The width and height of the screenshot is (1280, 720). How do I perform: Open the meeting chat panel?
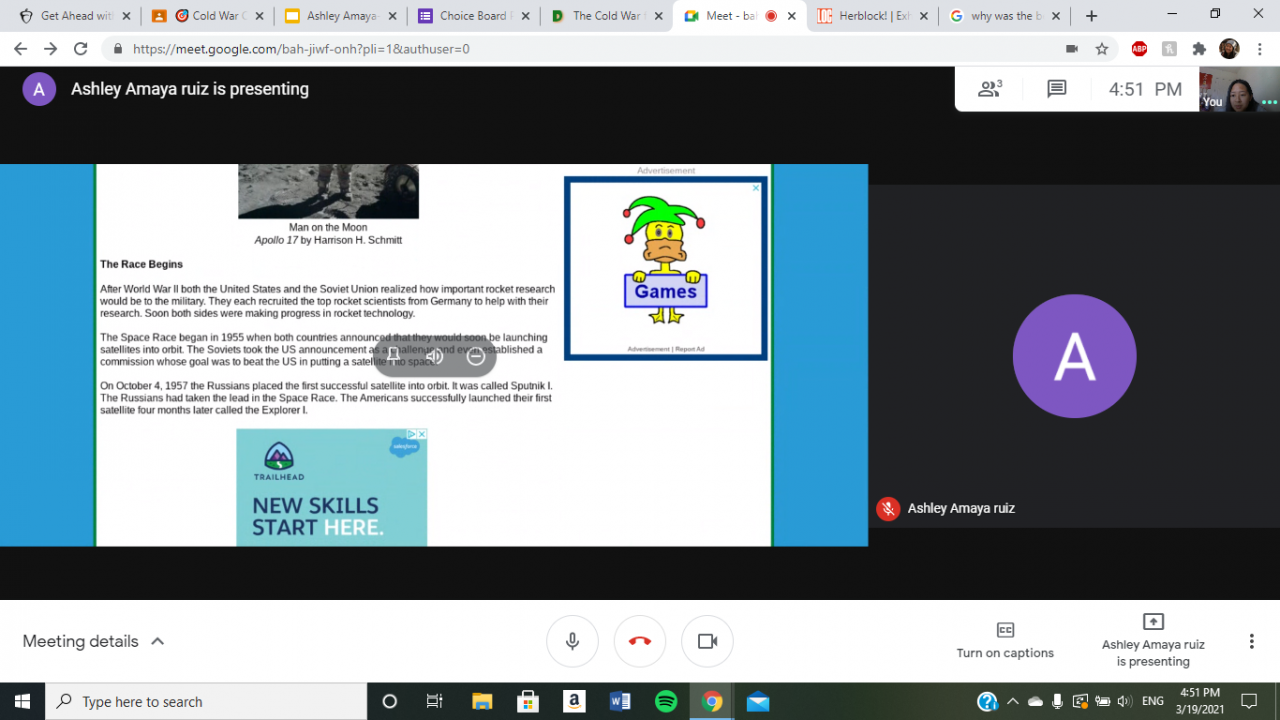[x=1056, y=89]
